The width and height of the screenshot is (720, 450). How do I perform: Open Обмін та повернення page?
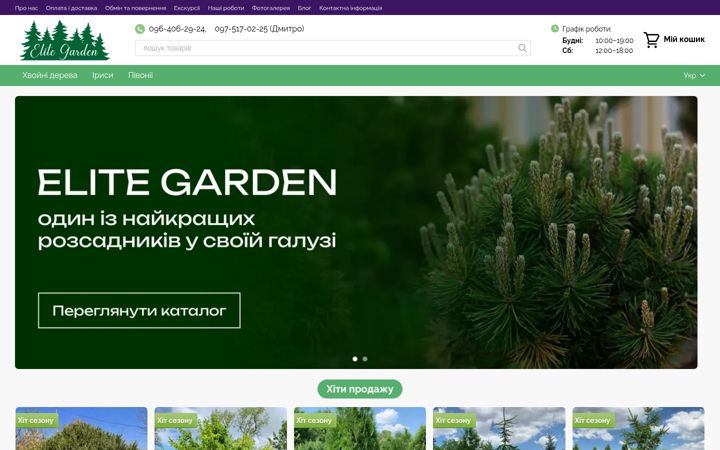(135, 8)
